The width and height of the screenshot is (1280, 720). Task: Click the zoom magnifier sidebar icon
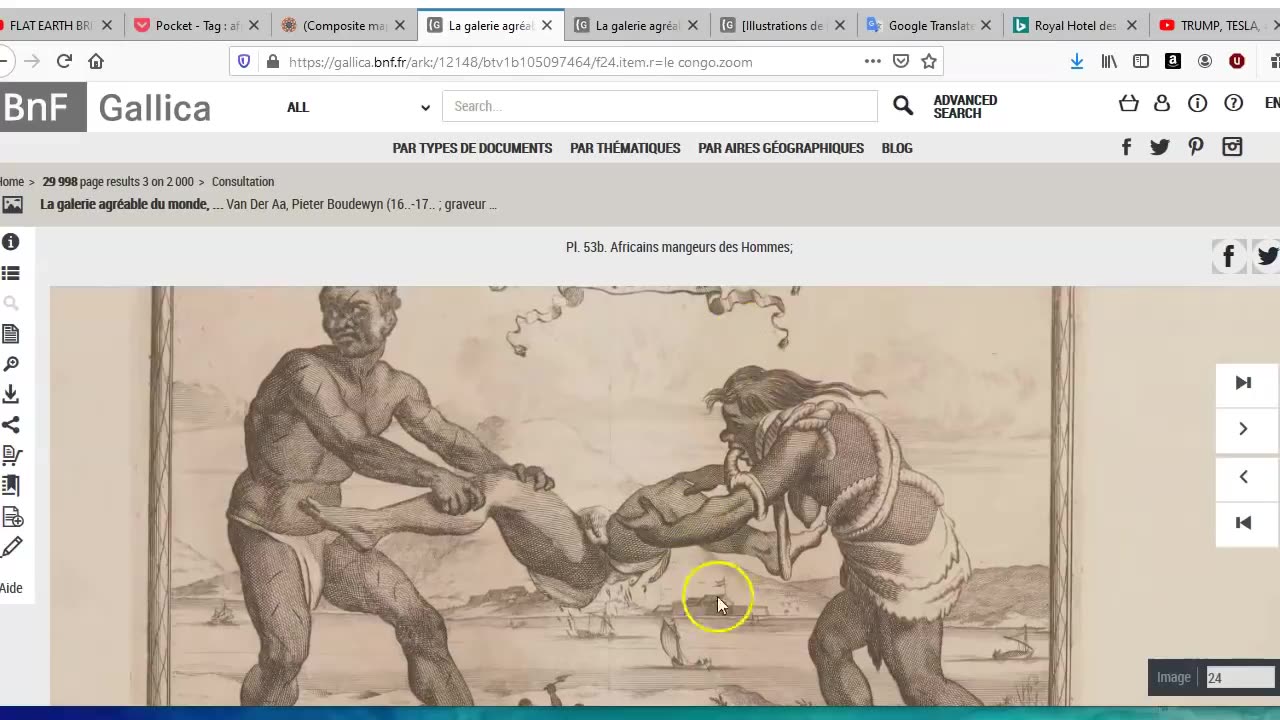click(x=11, y=364)
